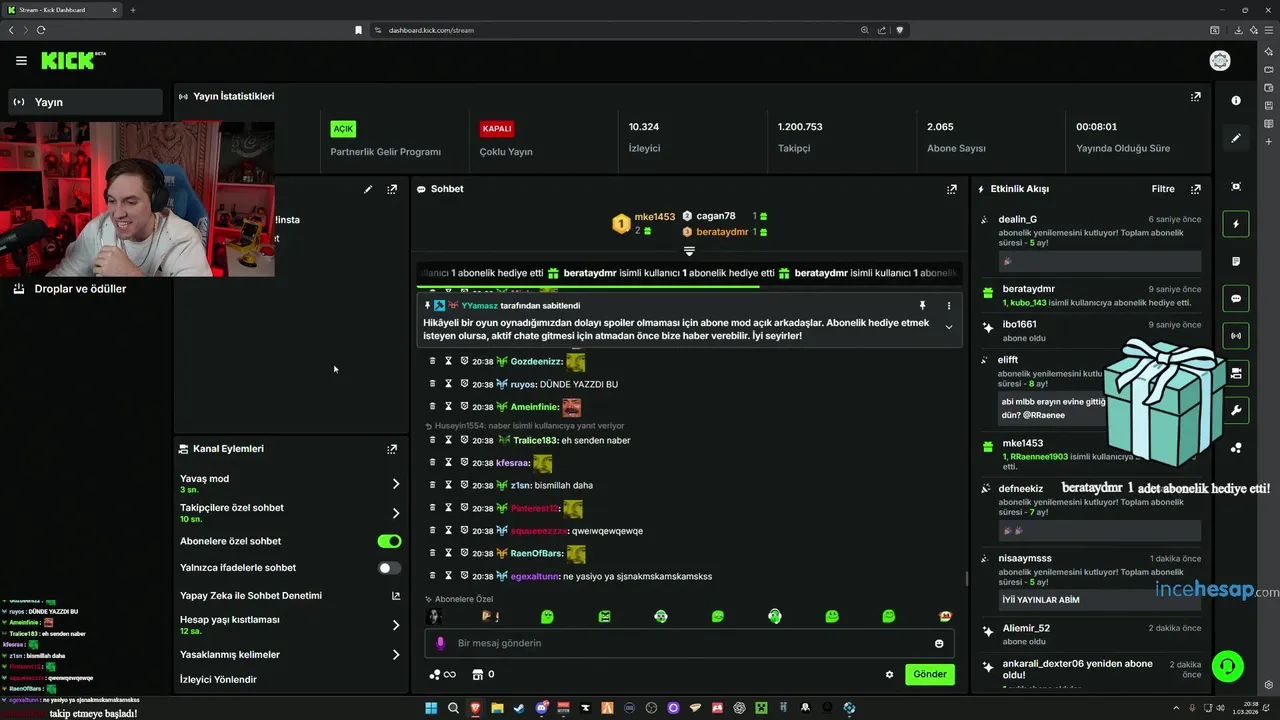Click the document notes icon in the right sidebar
This screenshot has width=1280, height=720.
pyautogui.click(x=1236, y=262)
